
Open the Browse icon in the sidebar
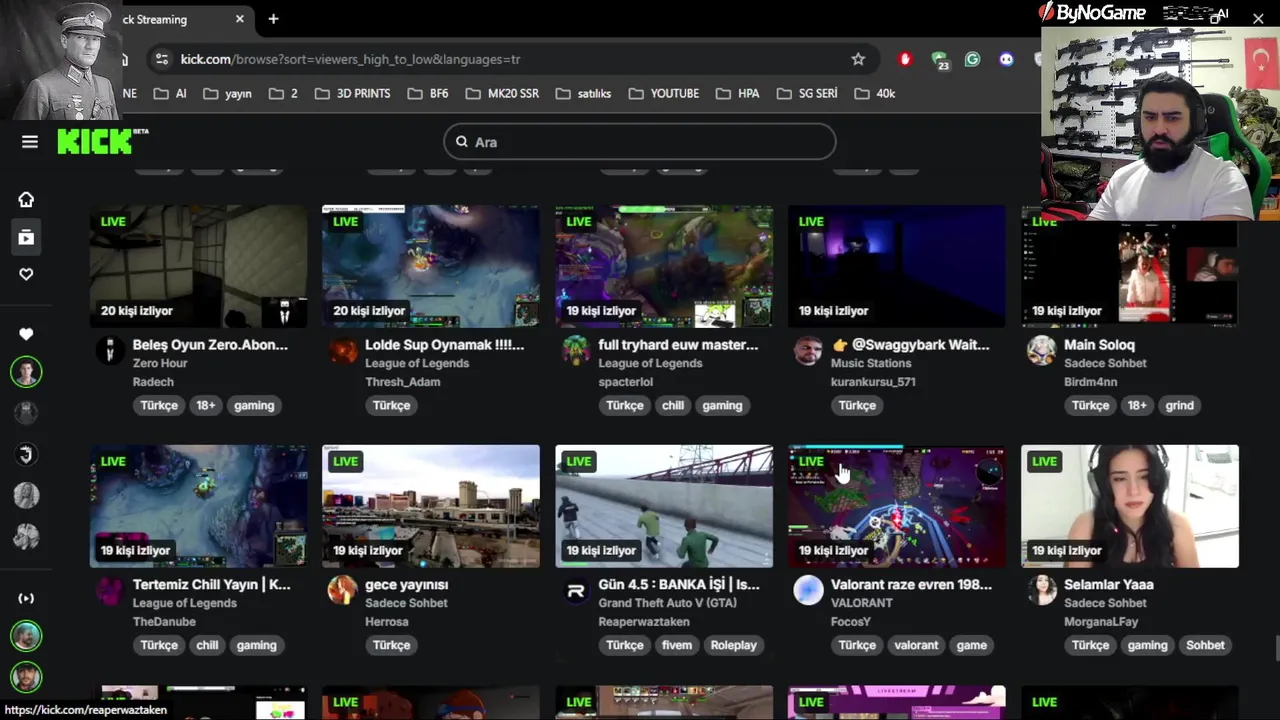click(x=26, y=237)
